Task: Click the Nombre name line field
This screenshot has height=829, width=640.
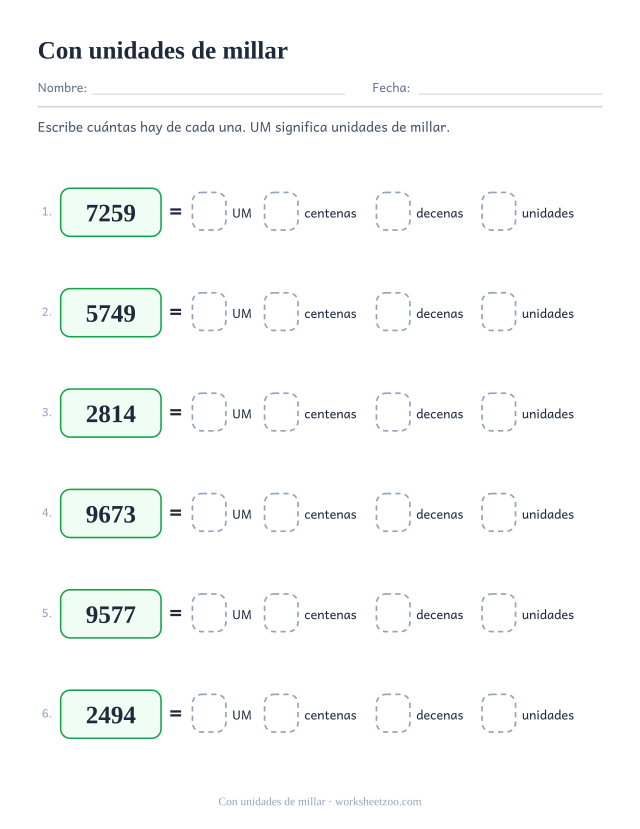Action: (218, 88)
